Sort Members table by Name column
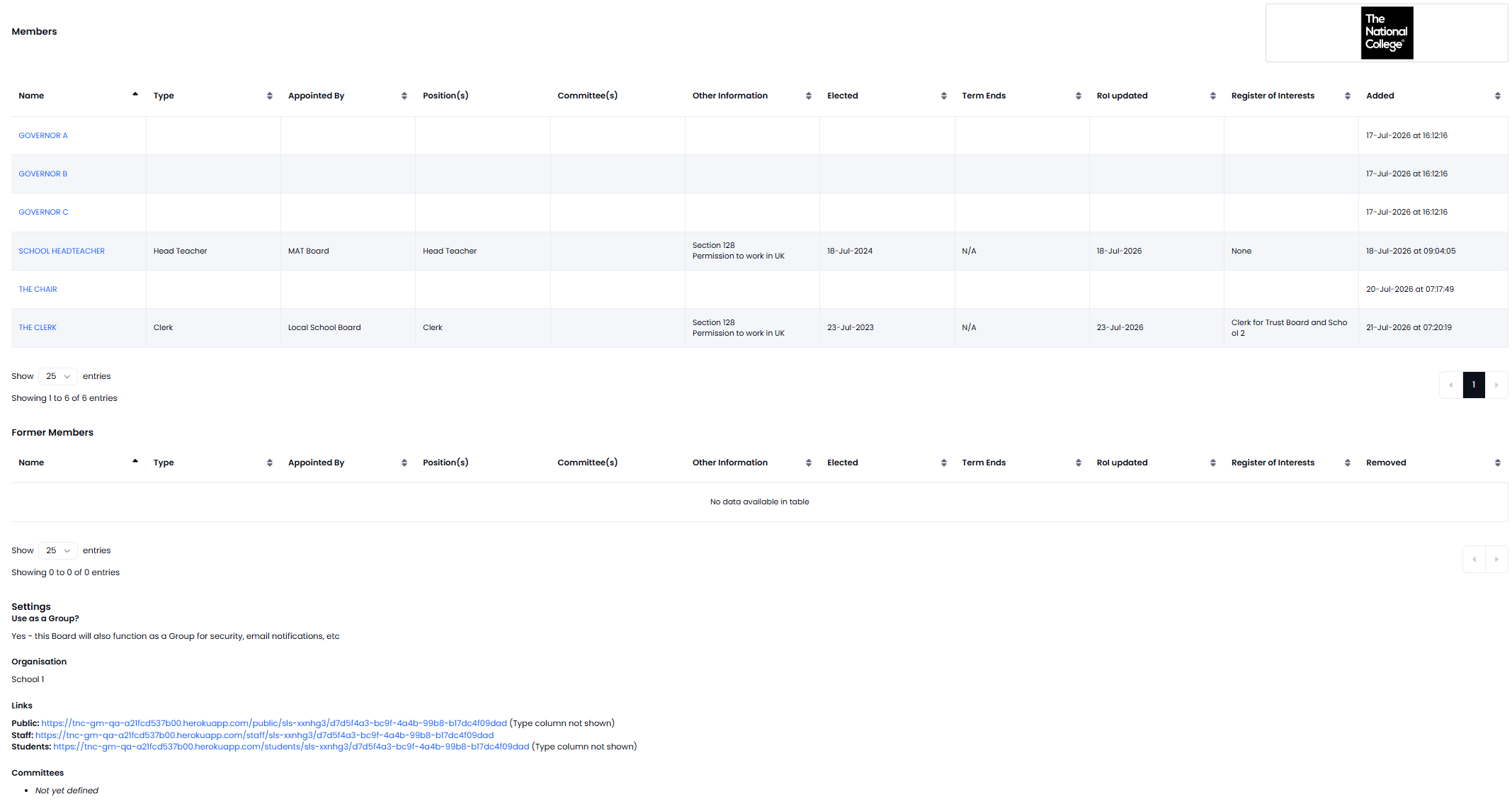 [x=78, y=96]
